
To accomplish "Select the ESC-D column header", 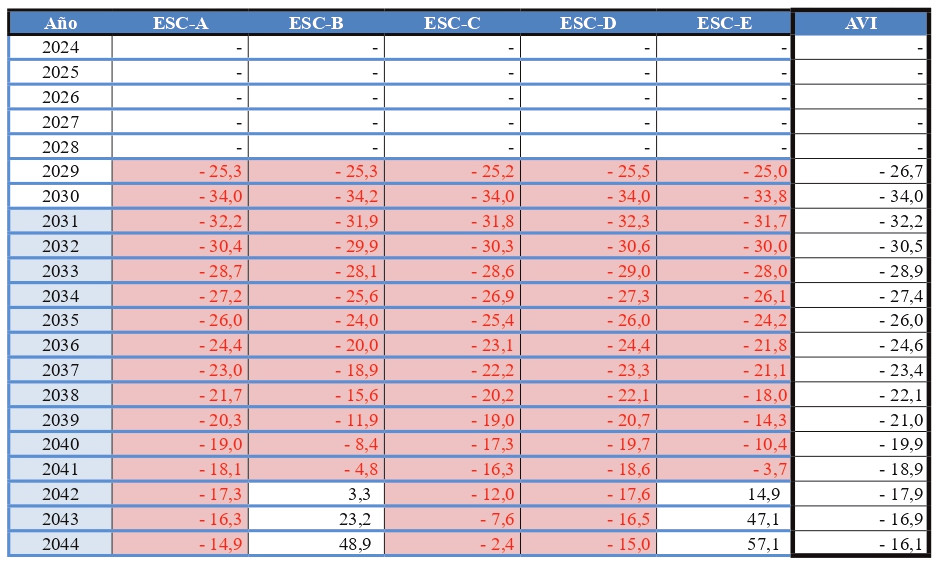I will 588,23.
